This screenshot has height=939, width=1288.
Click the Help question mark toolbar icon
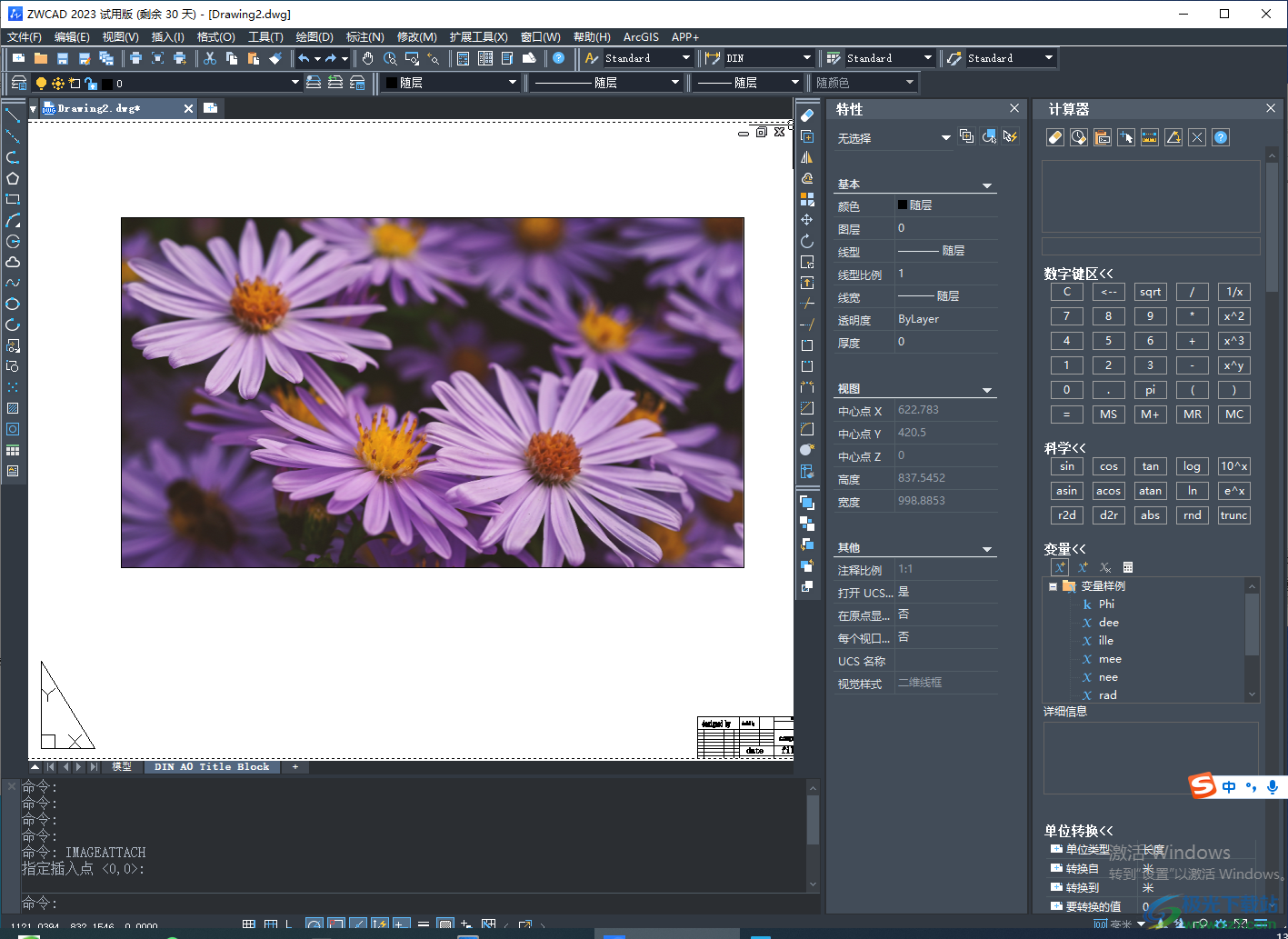pyautogui.click(x=559, y=58)
